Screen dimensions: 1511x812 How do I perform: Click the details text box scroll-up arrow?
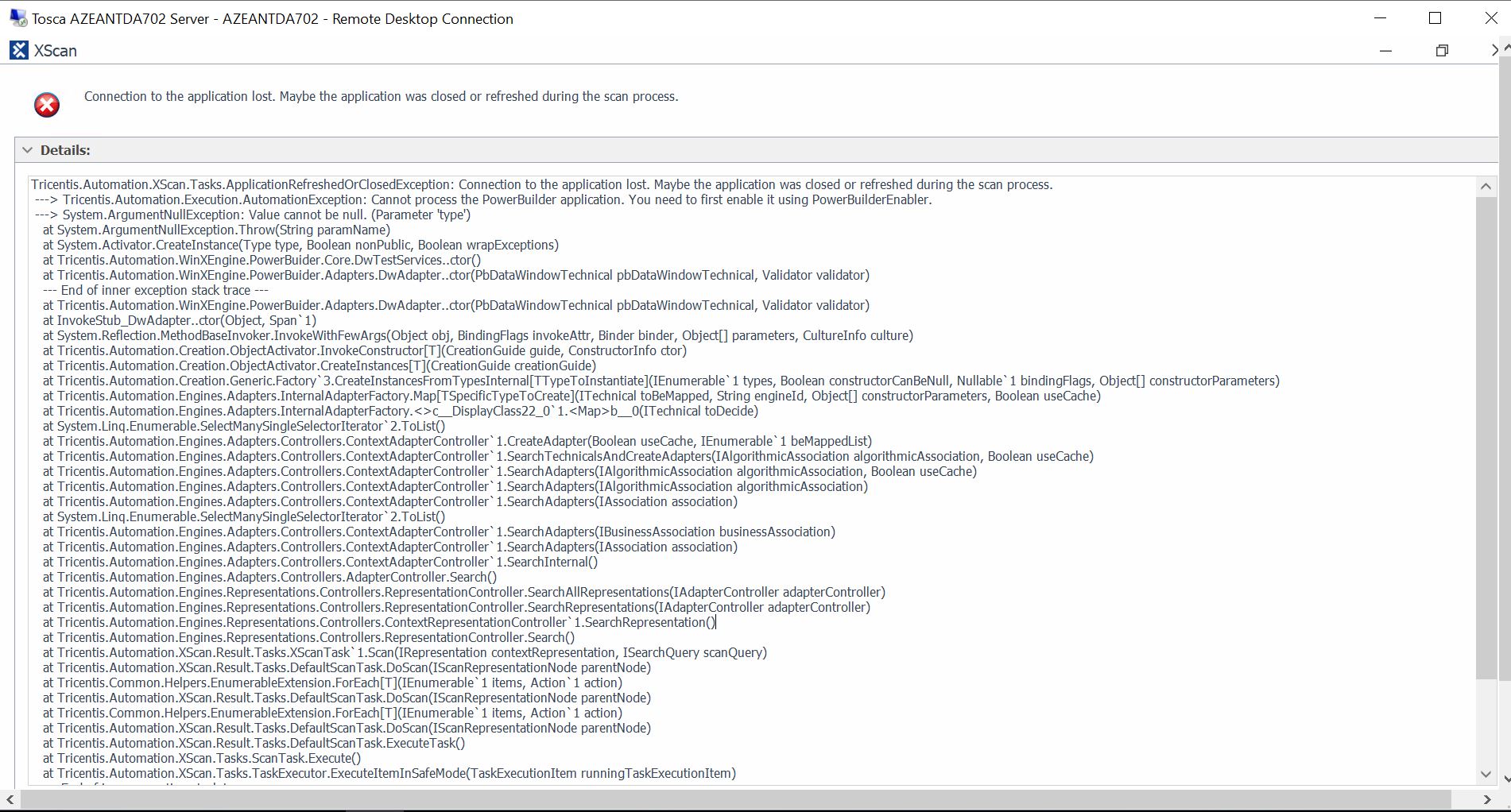pyautogui.click(x=1485, y=187)
